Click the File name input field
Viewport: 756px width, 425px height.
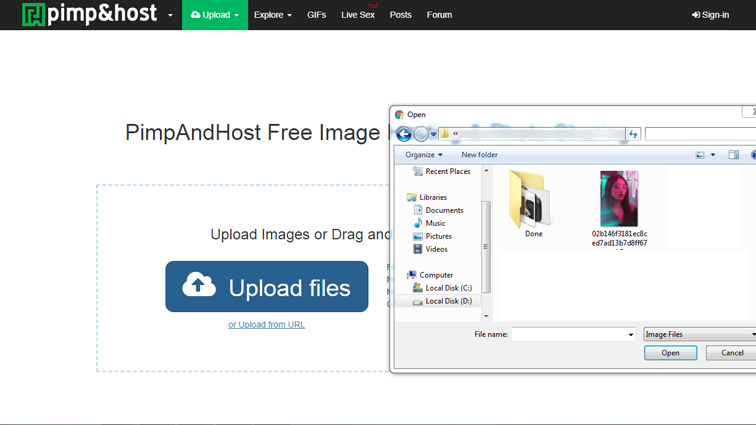(x=573, y=334)
